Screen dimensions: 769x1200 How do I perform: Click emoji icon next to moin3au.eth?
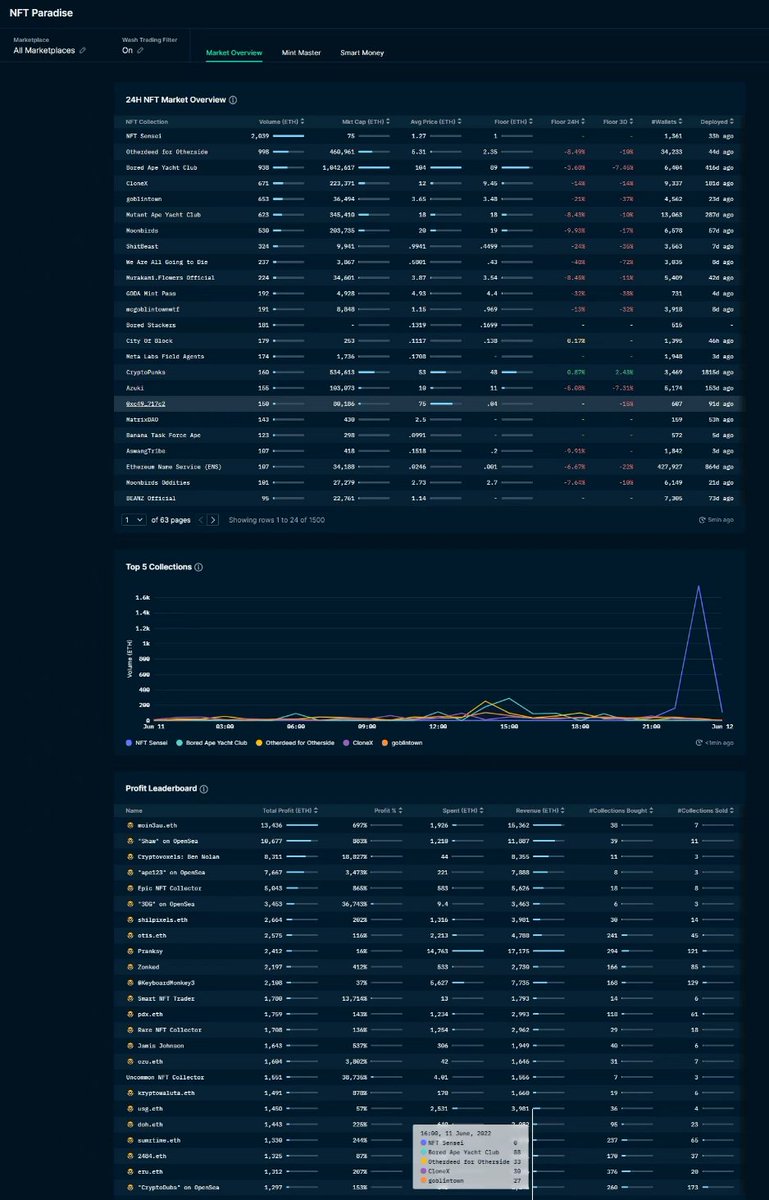click(x=130, y=826)
